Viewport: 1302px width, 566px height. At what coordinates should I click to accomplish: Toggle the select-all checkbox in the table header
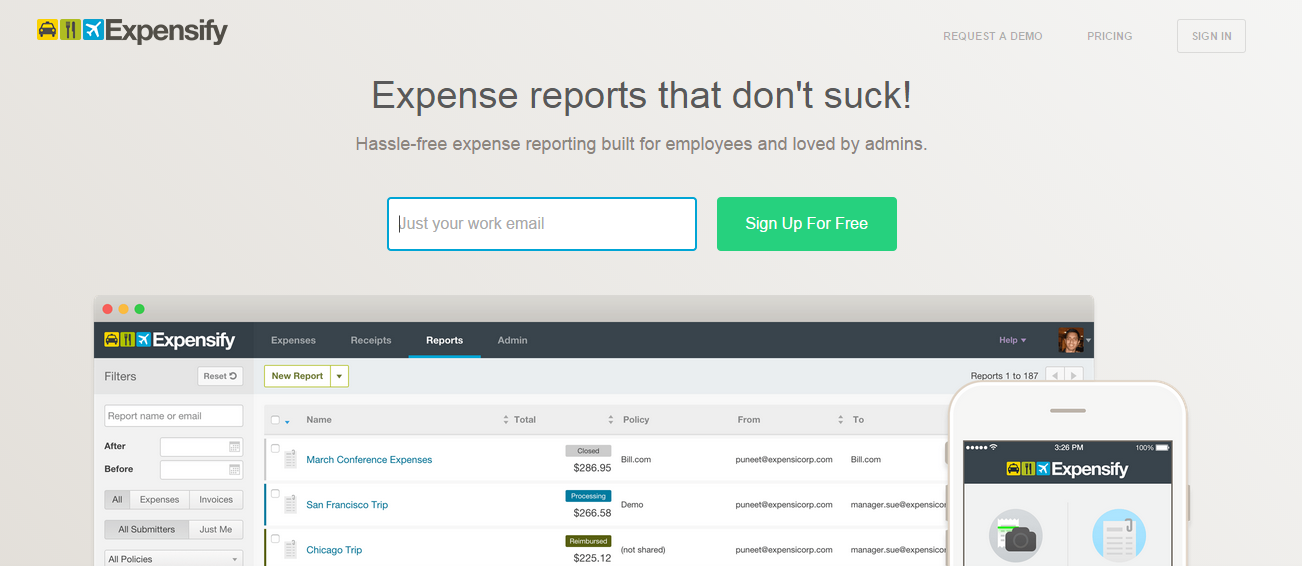[276, 420]
